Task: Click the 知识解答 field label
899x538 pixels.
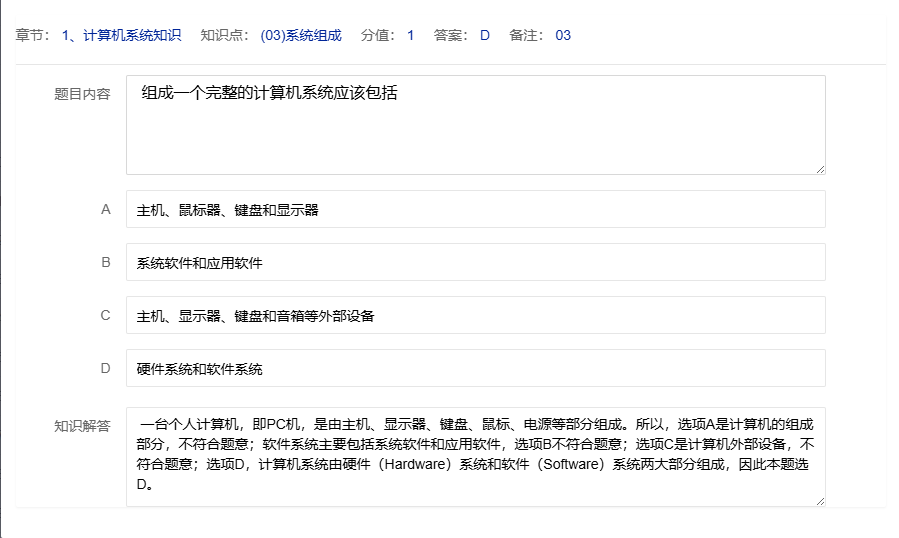Action: pos(82,425)
